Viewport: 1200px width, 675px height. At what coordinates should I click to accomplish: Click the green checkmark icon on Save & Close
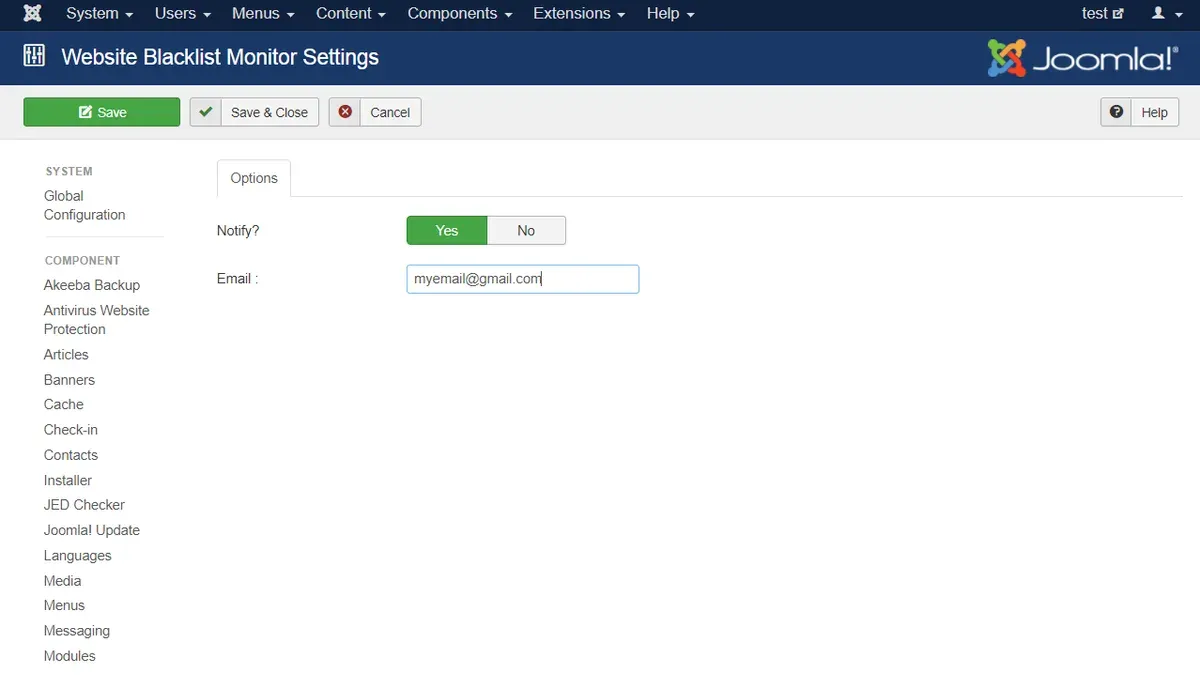point(206,112)
